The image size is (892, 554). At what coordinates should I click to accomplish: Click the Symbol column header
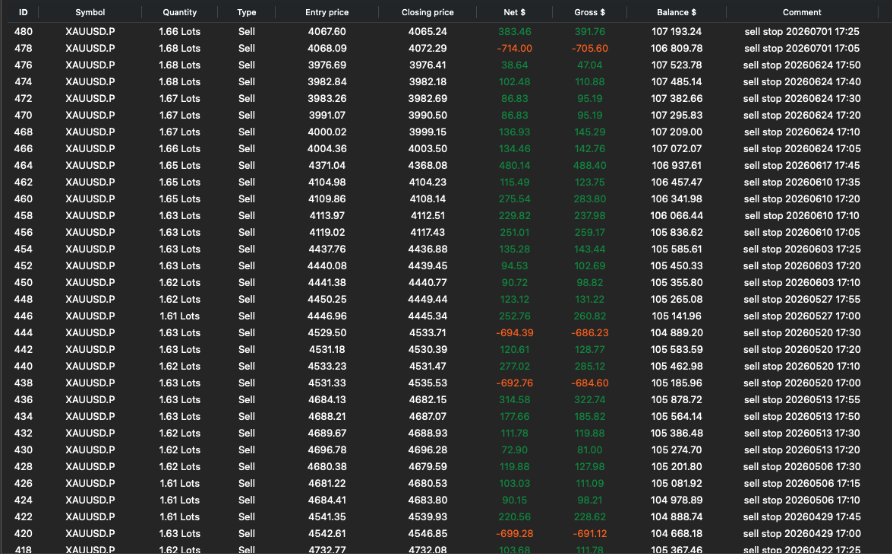tap(90, 12)
